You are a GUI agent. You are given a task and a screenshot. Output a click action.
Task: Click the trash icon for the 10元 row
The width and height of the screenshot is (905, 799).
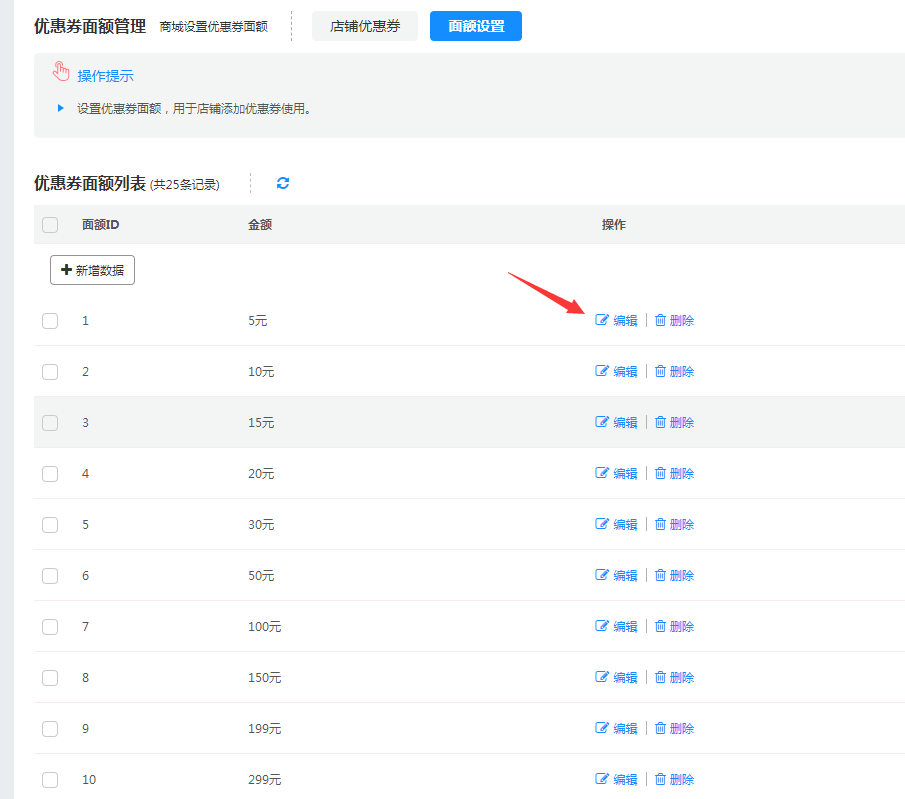[660, 371]
